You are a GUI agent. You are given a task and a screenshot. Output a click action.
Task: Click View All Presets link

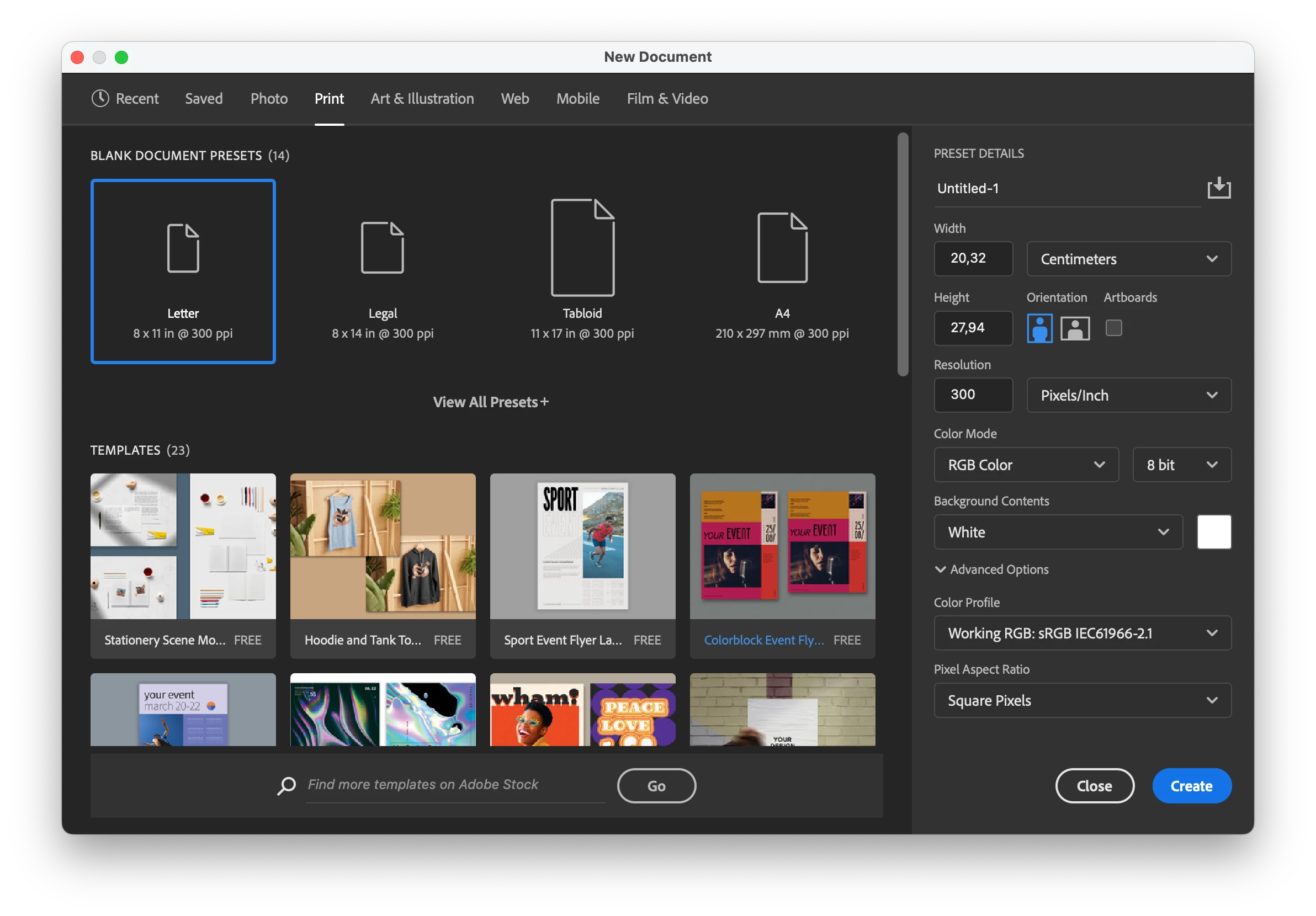pyautogui.click(x=491, y=402)
